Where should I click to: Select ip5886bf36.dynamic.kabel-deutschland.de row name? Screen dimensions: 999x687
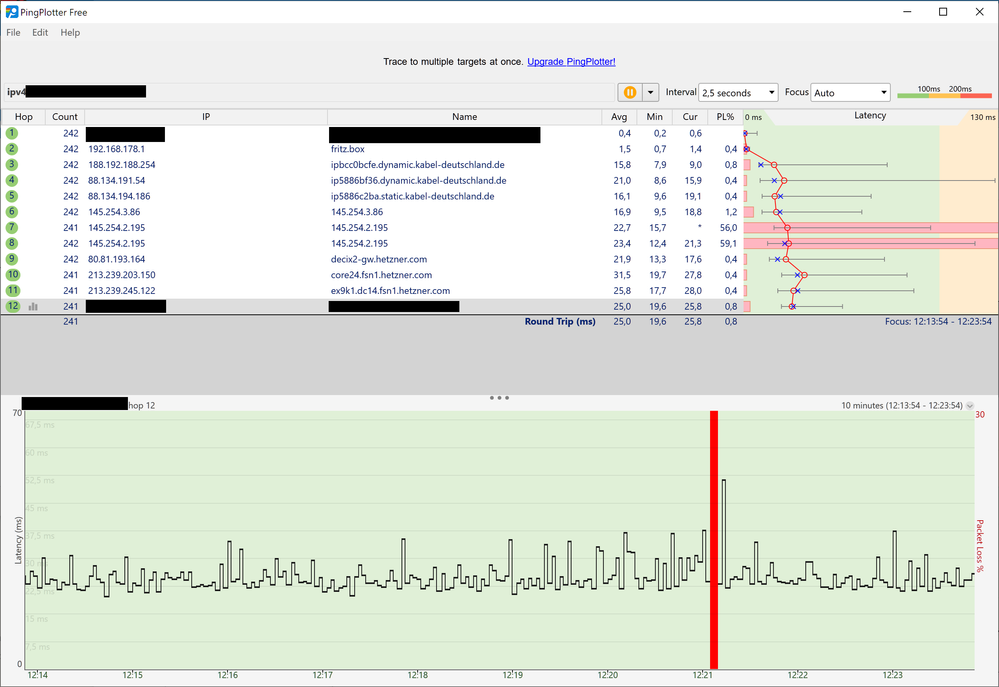pyautogui.click(x=419, y=180)
